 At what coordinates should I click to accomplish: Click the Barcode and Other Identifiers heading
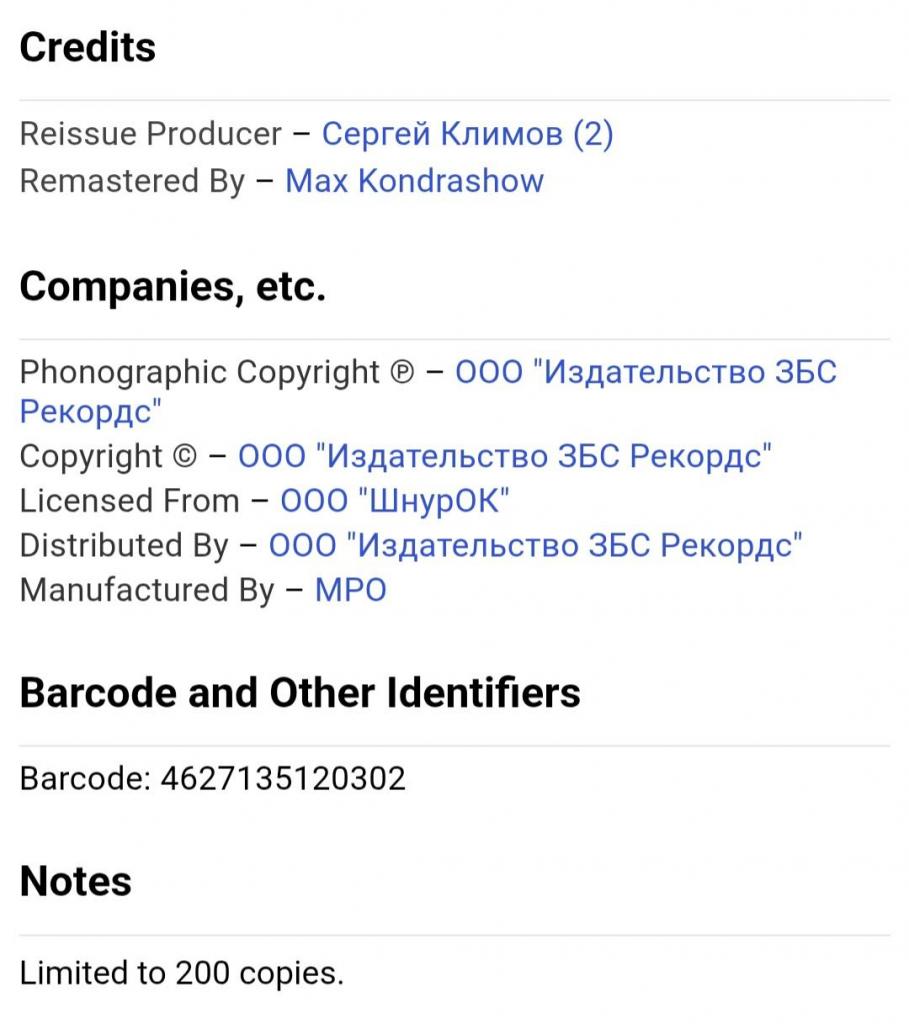pos(300,692)
